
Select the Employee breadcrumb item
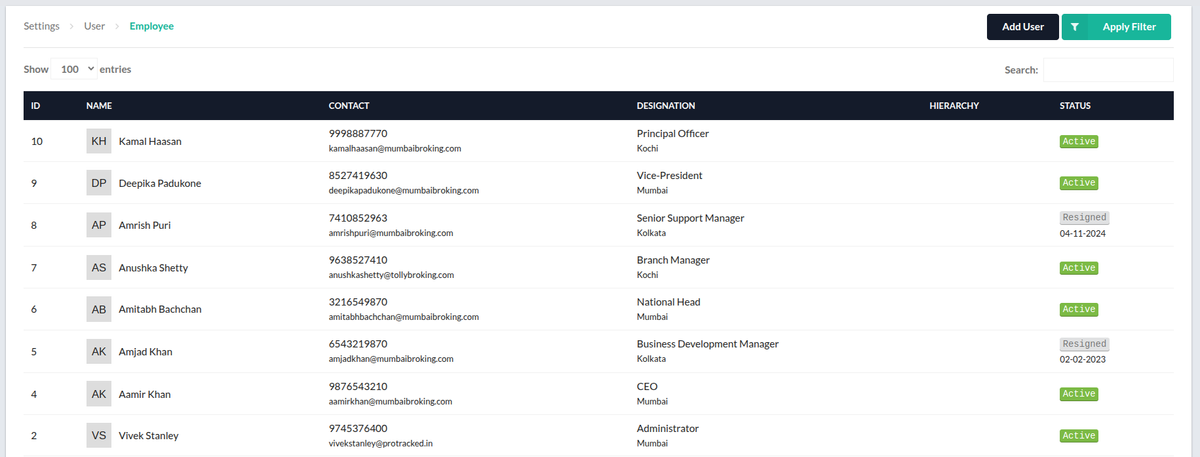tap(151, 26)
